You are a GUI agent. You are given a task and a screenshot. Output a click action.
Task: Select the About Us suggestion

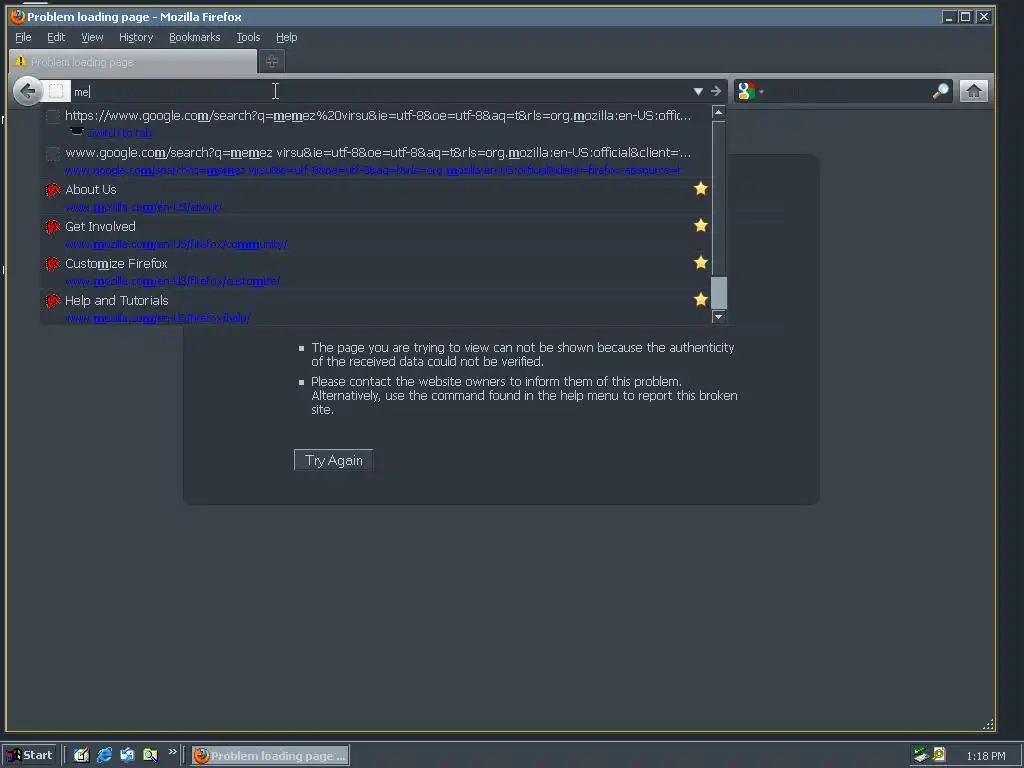(x=376, y=197)
